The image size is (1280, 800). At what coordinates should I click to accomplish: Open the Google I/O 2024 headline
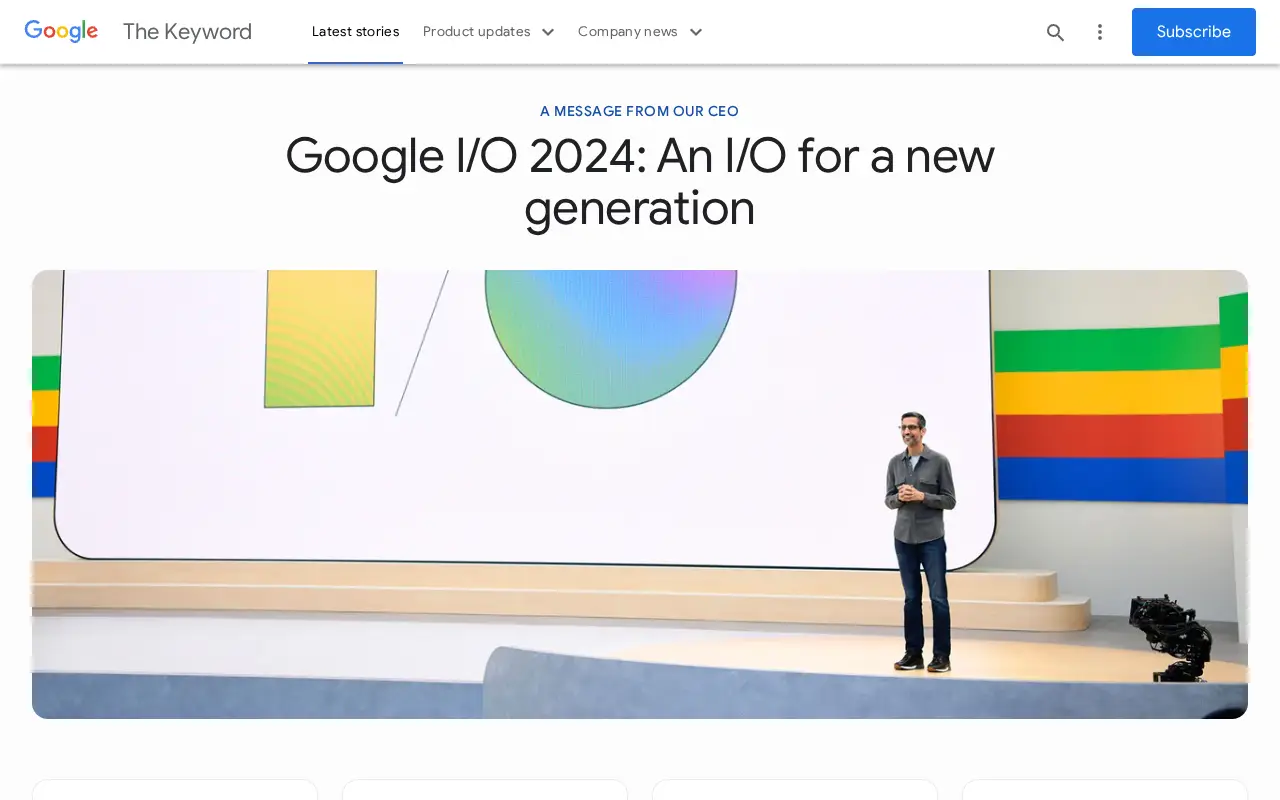pyautogui.click(x=640, y=182)
